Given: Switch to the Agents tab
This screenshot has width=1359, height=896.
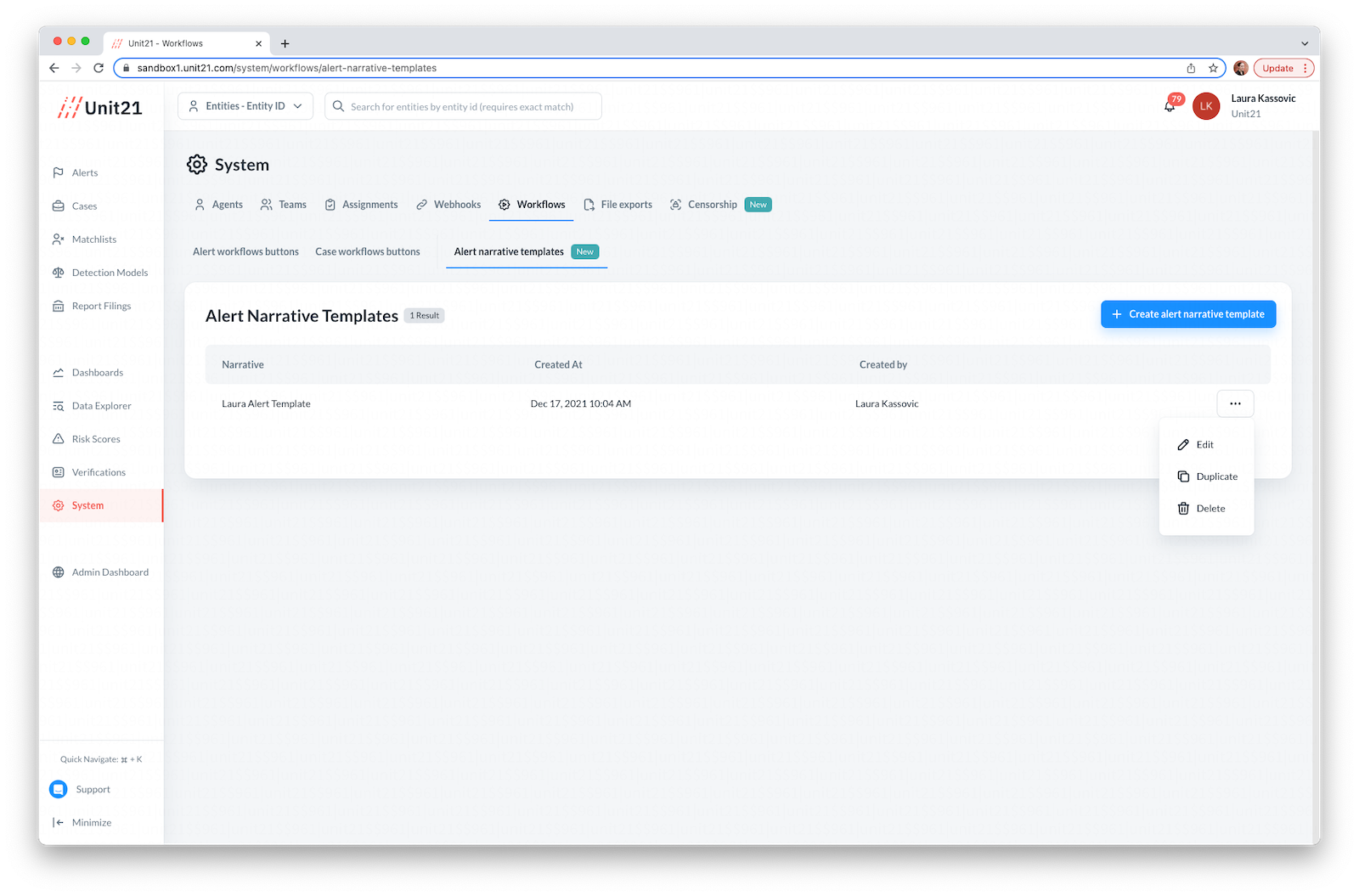Looking at the screenshot, I should point(218,205).
